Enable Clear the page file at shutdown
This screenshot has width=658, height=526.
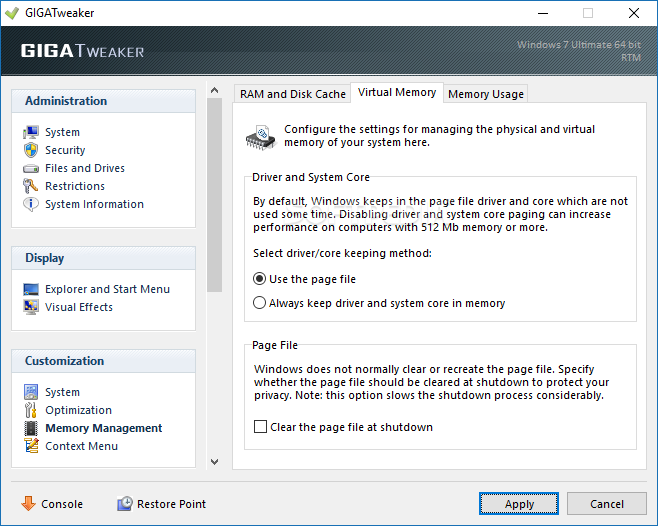coord(343,427)
